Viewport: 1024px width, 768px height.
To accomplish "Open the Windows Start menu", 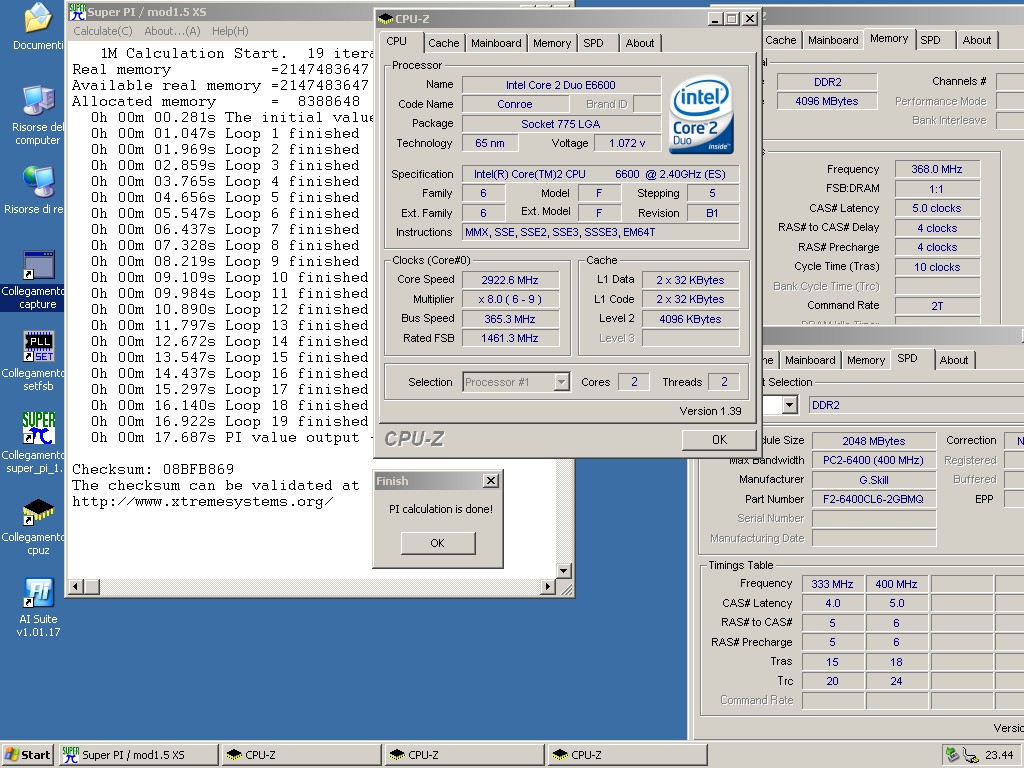I will pos(27,755).
